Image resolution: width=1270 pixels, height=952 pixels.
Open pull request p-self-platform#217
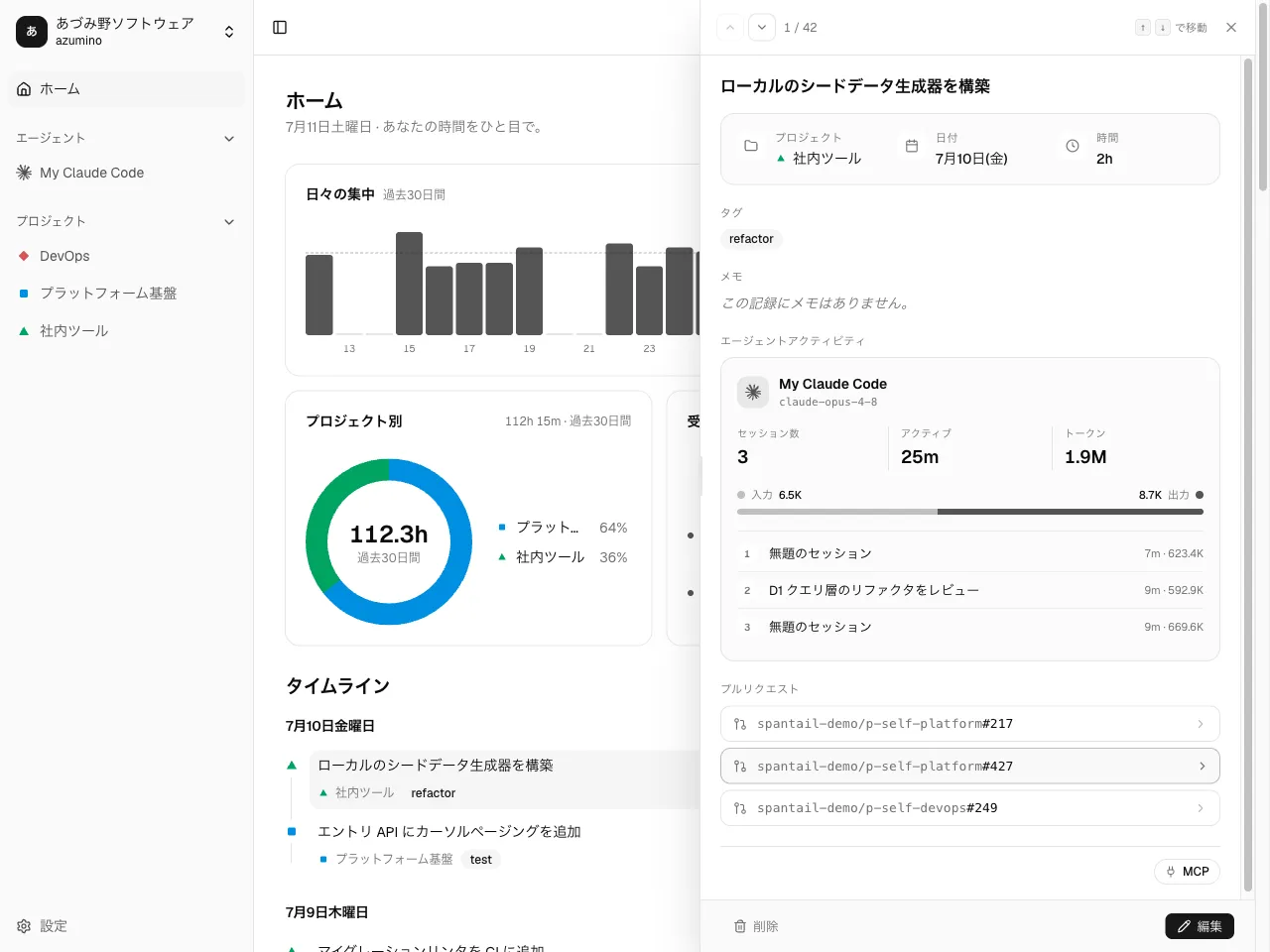[970, 724]
